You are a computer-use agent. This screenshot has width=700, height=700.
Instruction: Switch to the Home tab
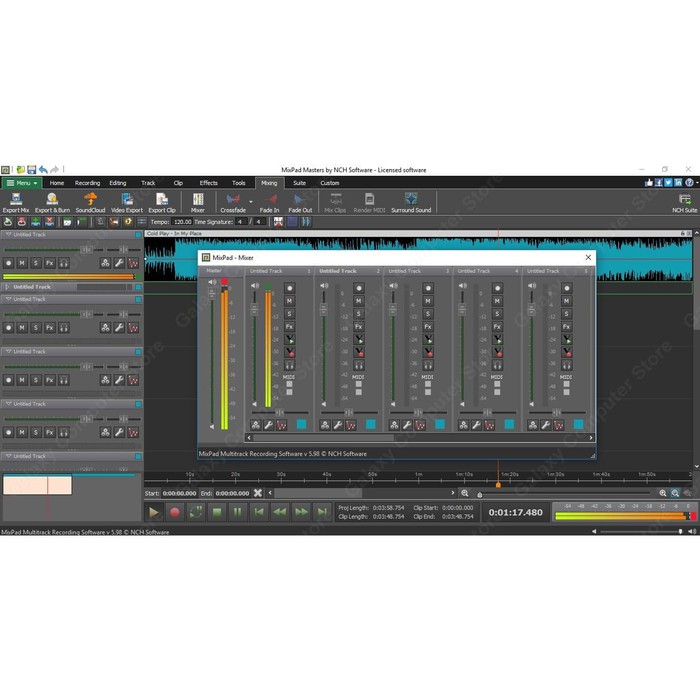tap(57, 183)
